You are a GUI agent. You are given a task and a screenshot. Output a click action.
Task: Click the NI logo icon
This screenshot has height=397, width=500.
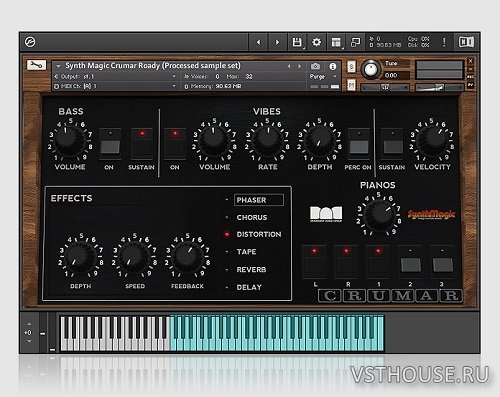(x=466, y=42)
